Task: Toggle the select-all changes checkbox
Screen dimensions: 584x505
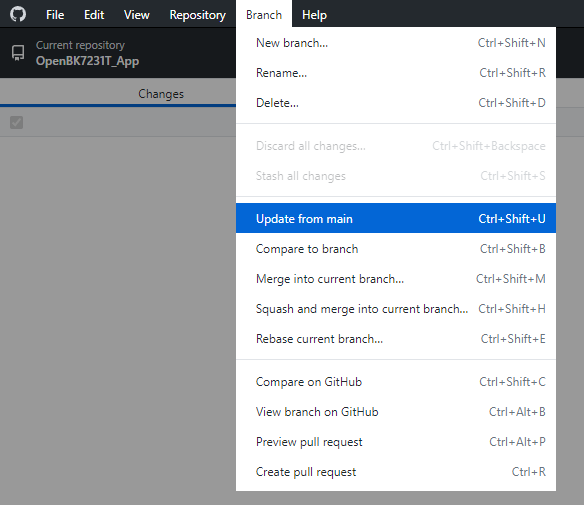Action: click(x=16, y=122)
